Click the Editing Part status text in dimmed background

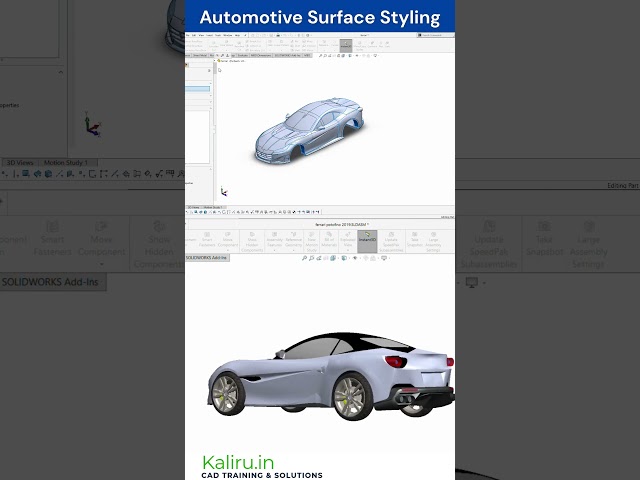(x=623, y=185)
